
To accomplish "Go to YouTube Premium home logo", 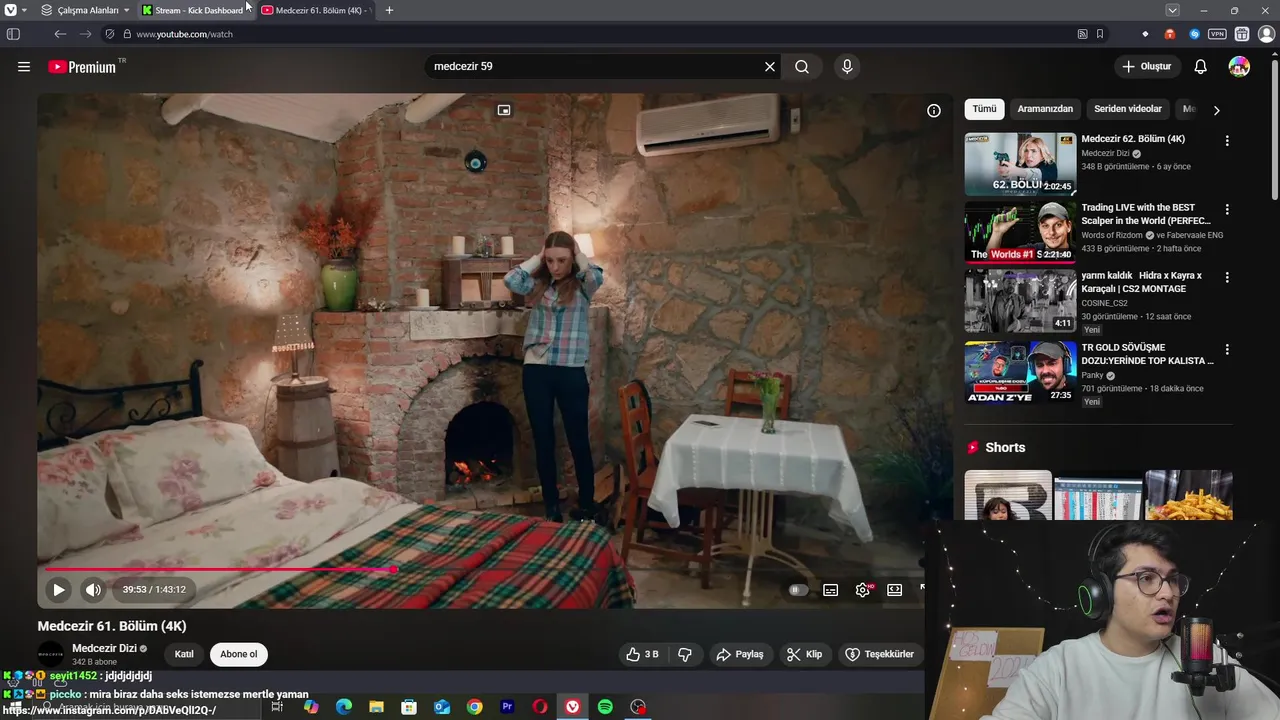I will coord(83,67).
